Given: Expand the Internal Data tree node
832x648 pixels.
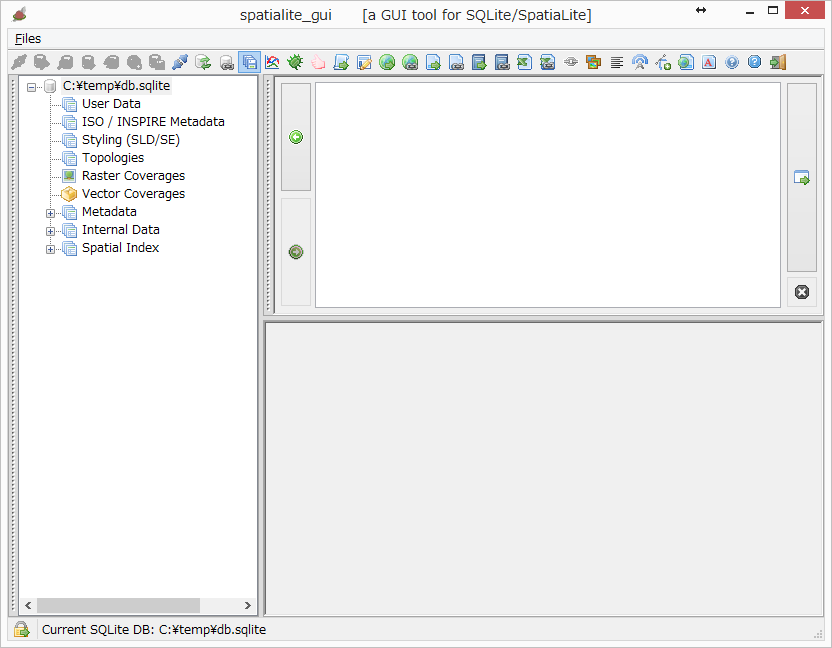Looking at the screenshot, I should click(50, 230).
